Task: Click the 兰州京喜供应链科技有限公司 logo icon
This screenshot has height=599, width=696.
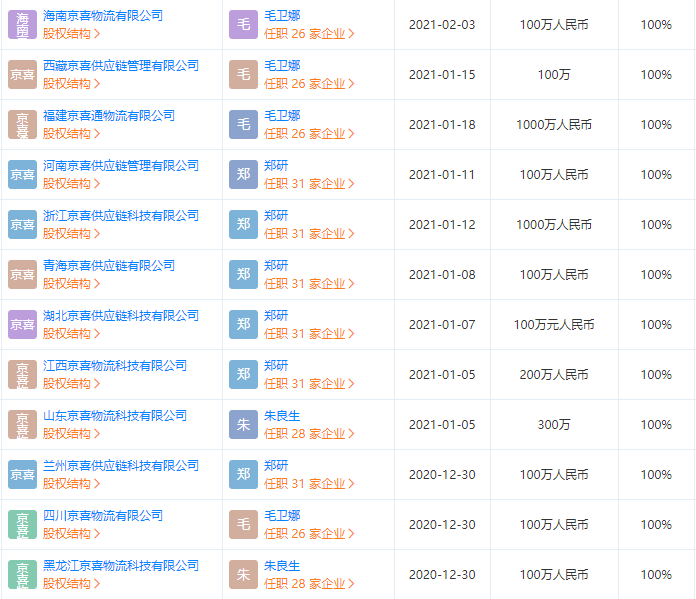Action: [22, 475]
